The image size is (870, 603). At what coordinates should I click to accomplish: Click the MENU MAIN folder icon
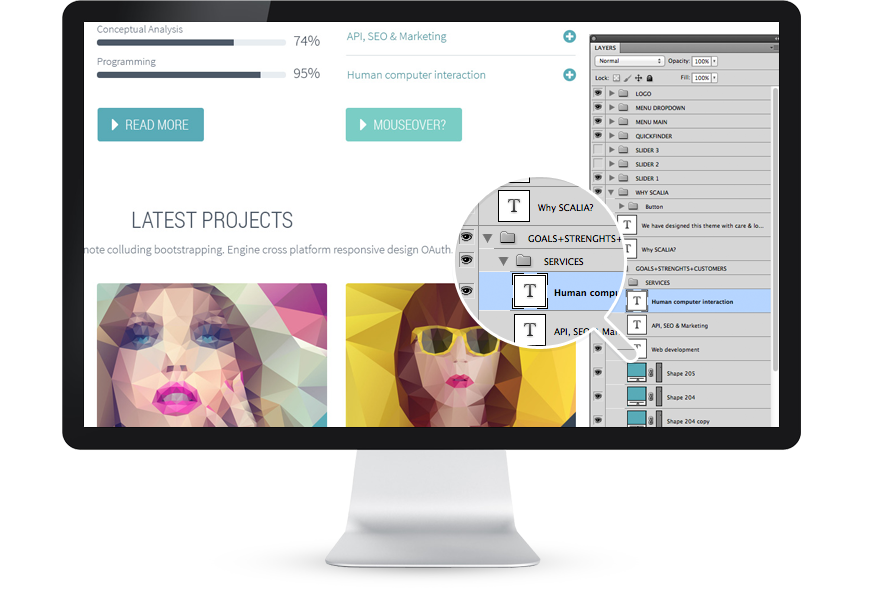point(622,122)
